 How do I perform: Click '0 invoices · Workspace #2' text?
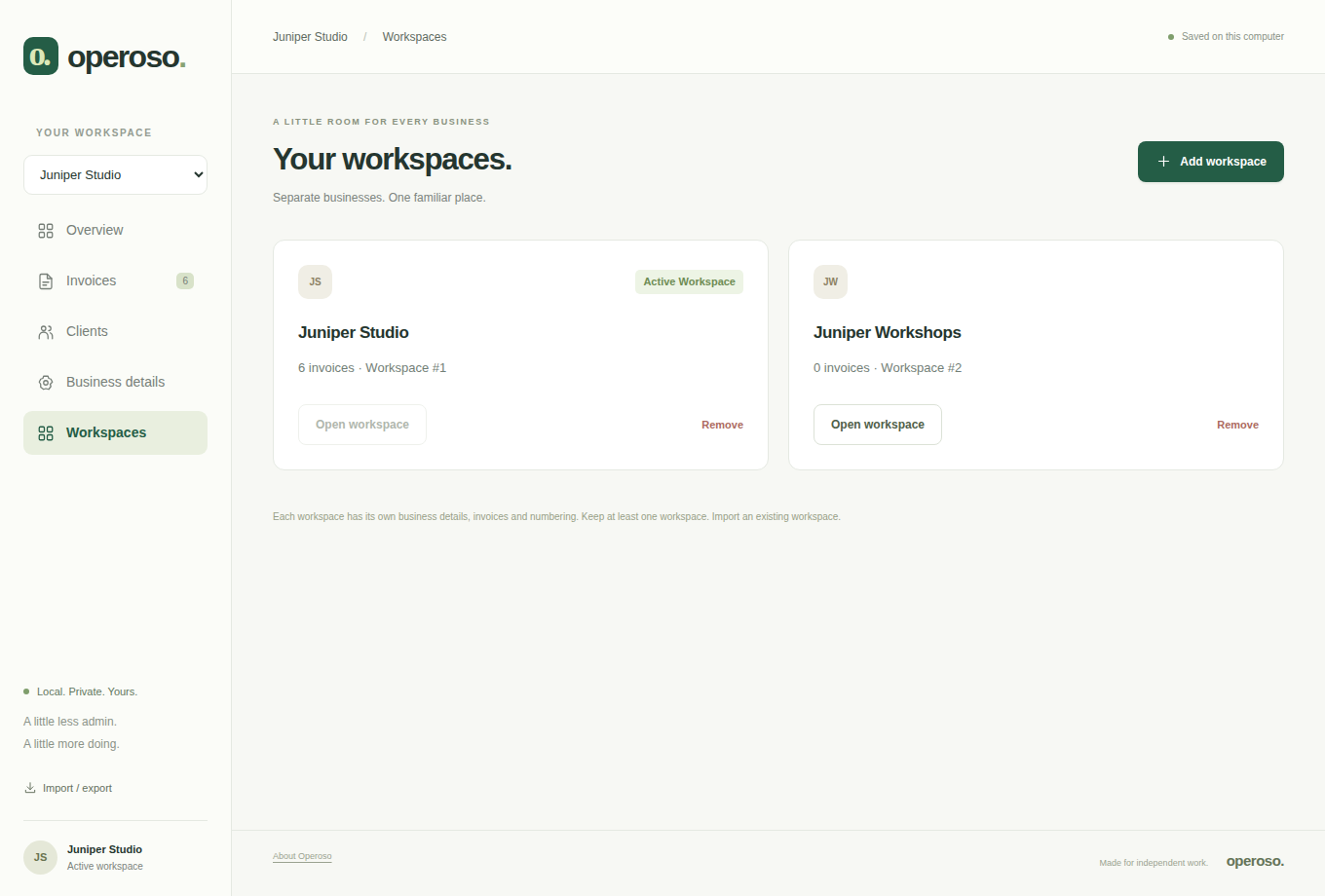click(x=888, y=368)
